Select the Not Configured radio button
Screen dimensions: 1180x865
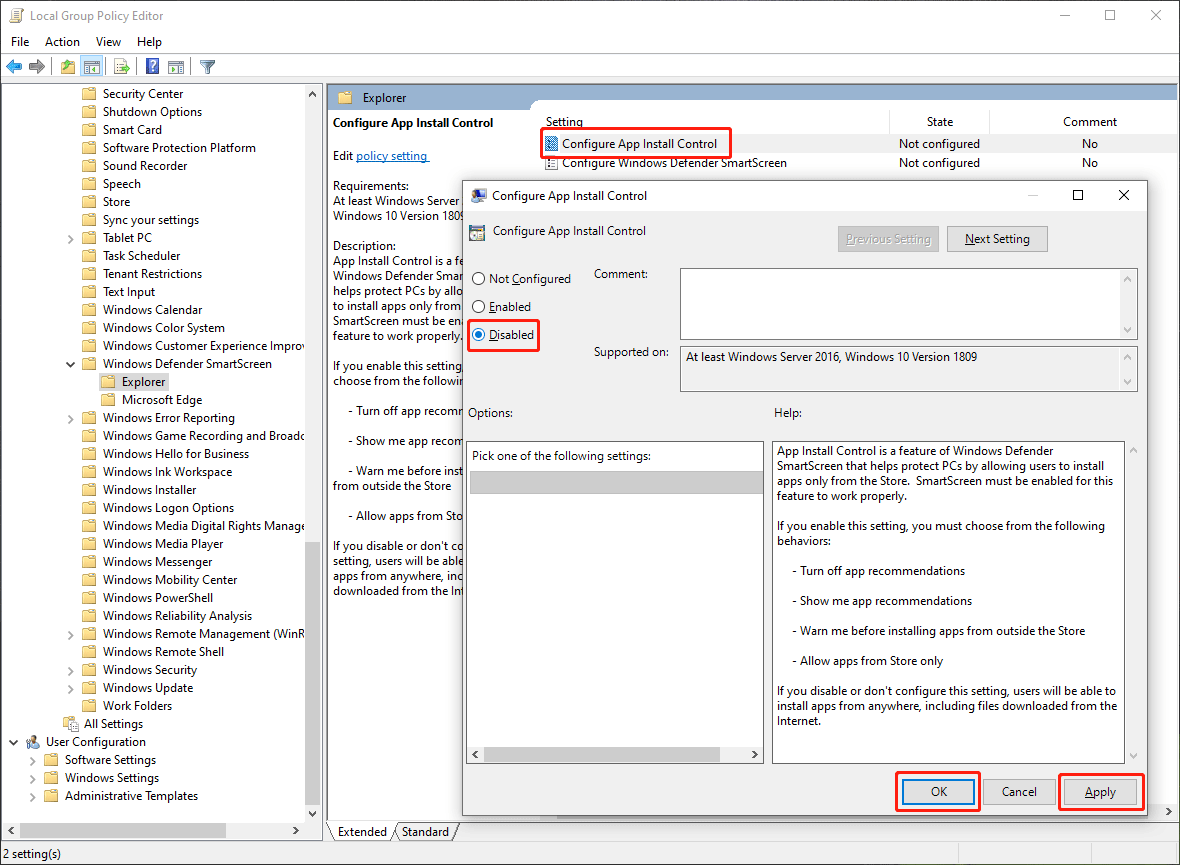479,279
